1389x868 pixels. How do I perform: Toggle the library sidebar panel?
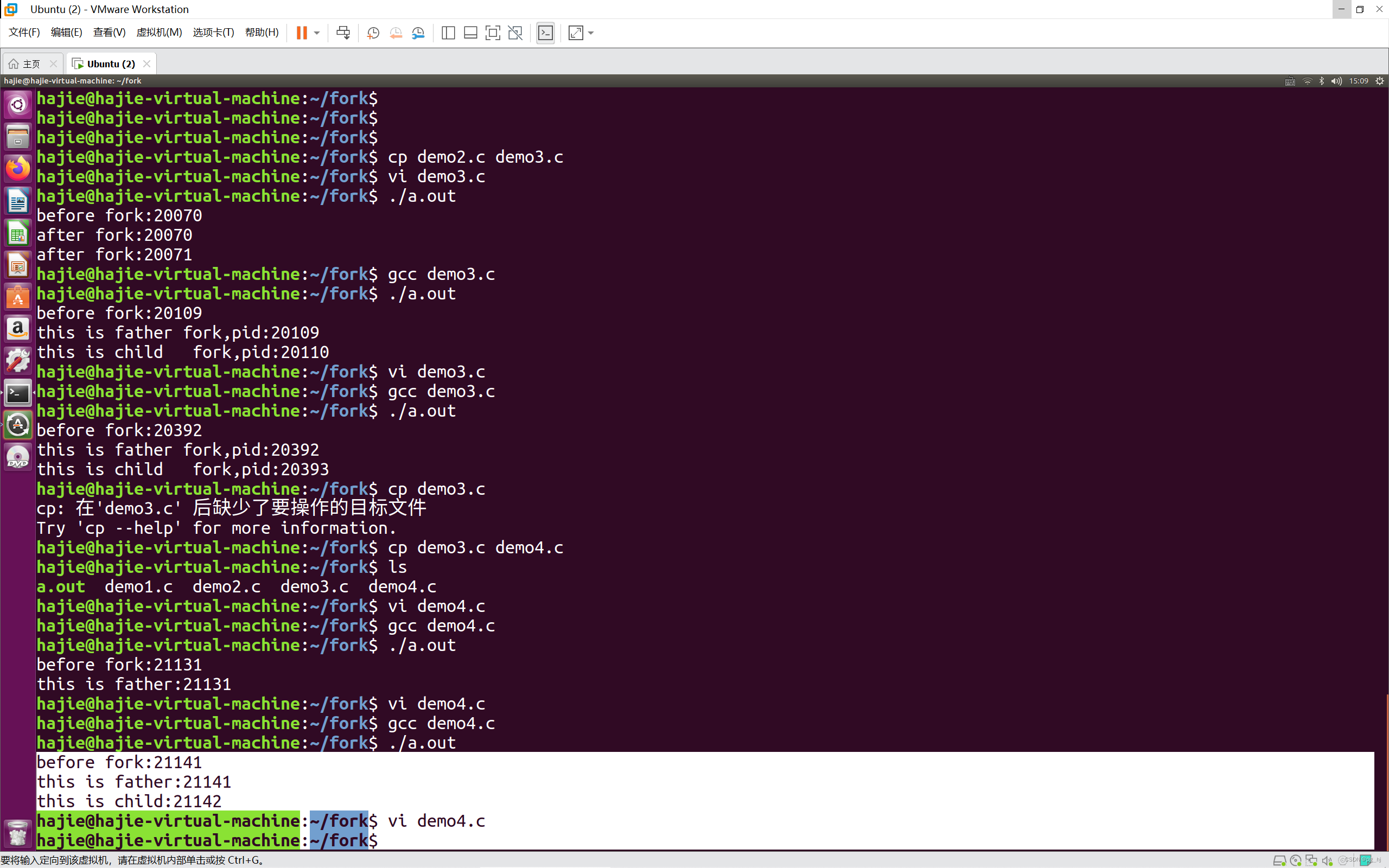448,33
